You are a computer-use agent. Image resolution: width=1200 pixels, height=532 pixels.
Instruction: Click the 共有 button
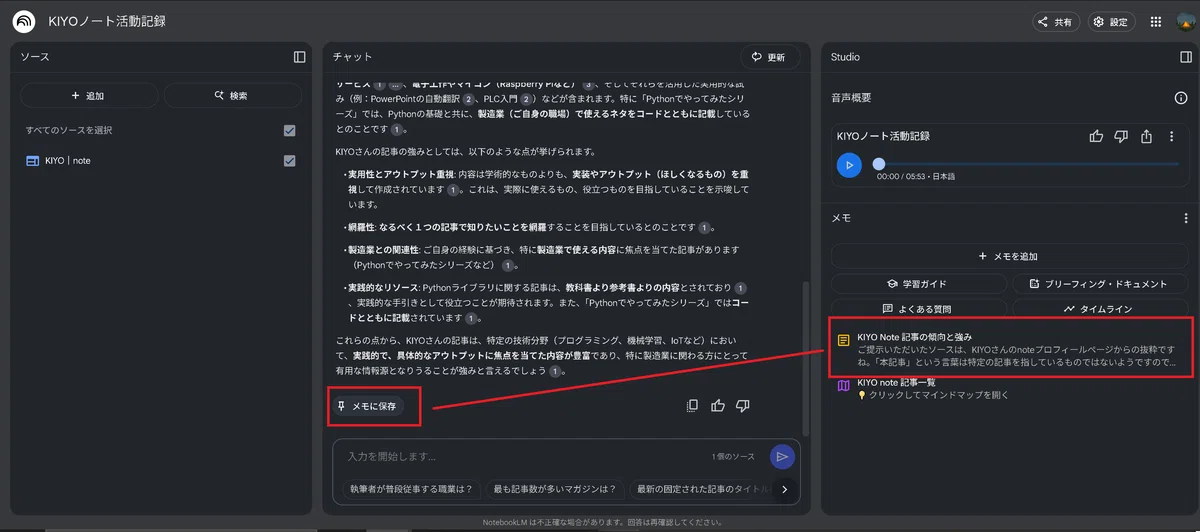1056,22
